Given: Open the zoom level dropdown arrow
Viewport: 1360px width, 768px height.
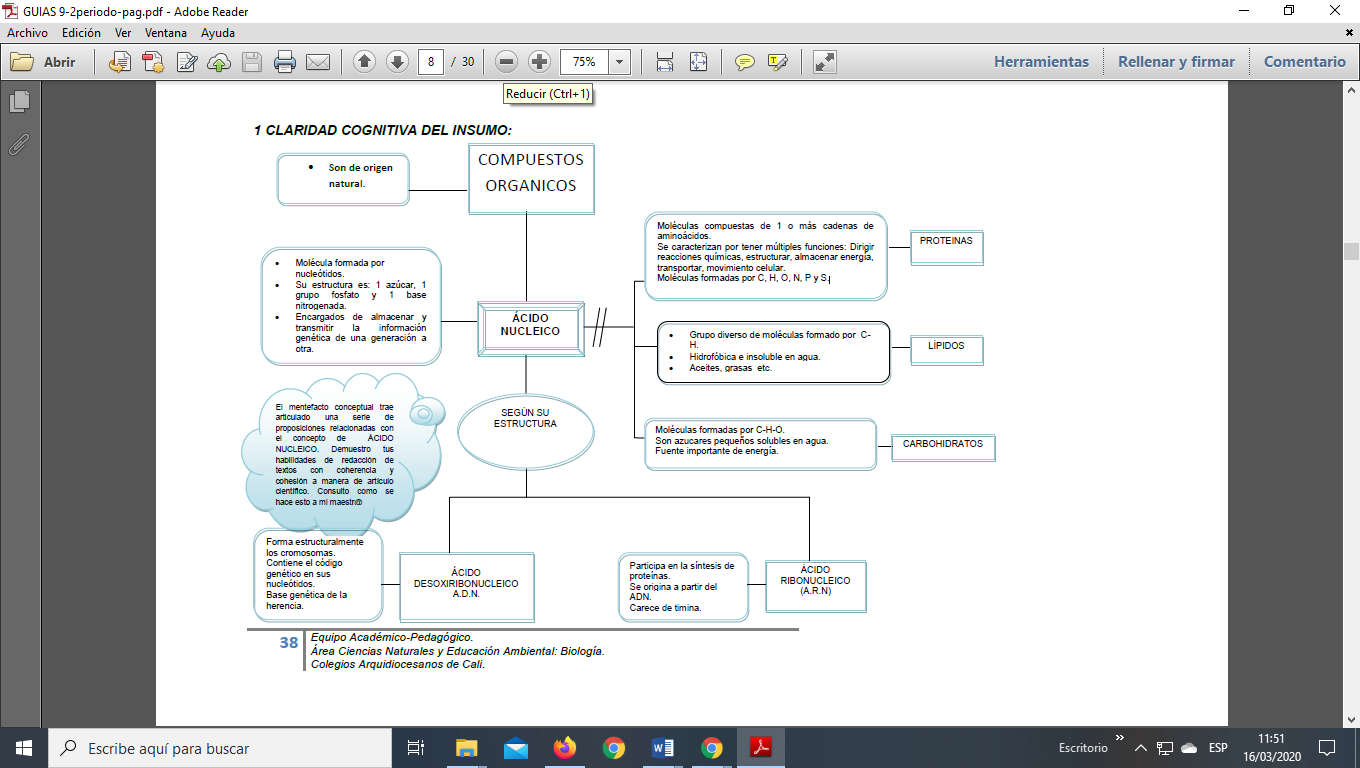Looking at the screenshot, I should [x=620, y=62].
